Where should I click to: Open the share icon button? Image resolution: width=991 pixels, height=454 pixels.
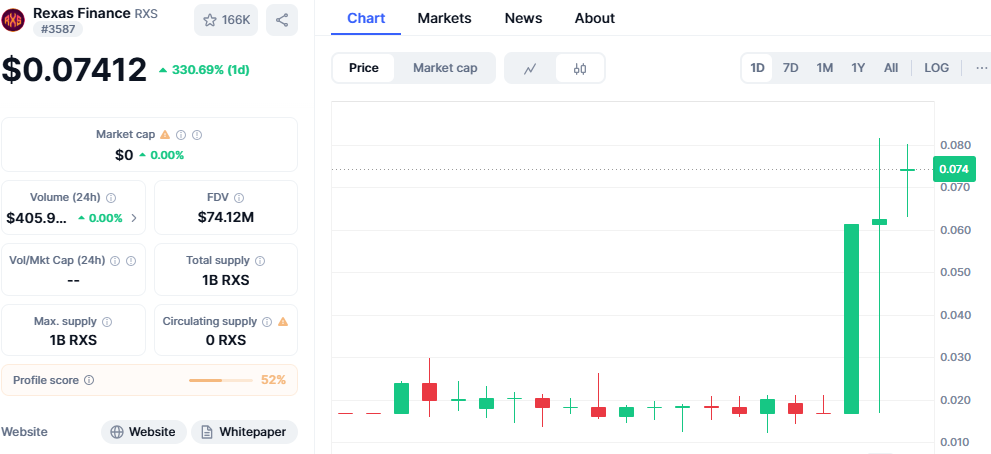click(282, 20)
